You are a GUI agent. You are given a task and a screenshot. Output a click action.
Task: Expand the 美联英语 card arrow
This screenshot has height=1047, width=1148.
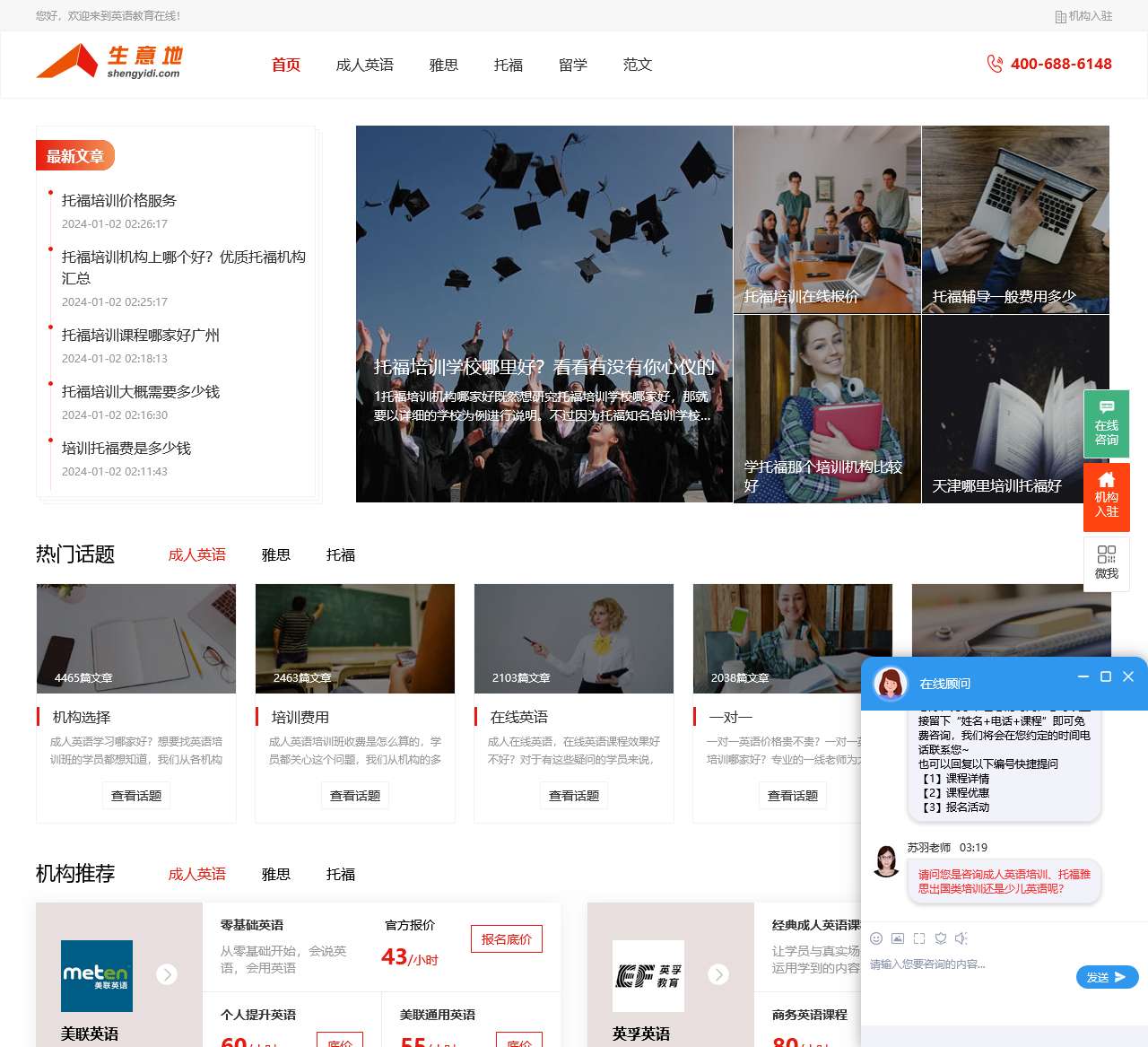[167, 974]
